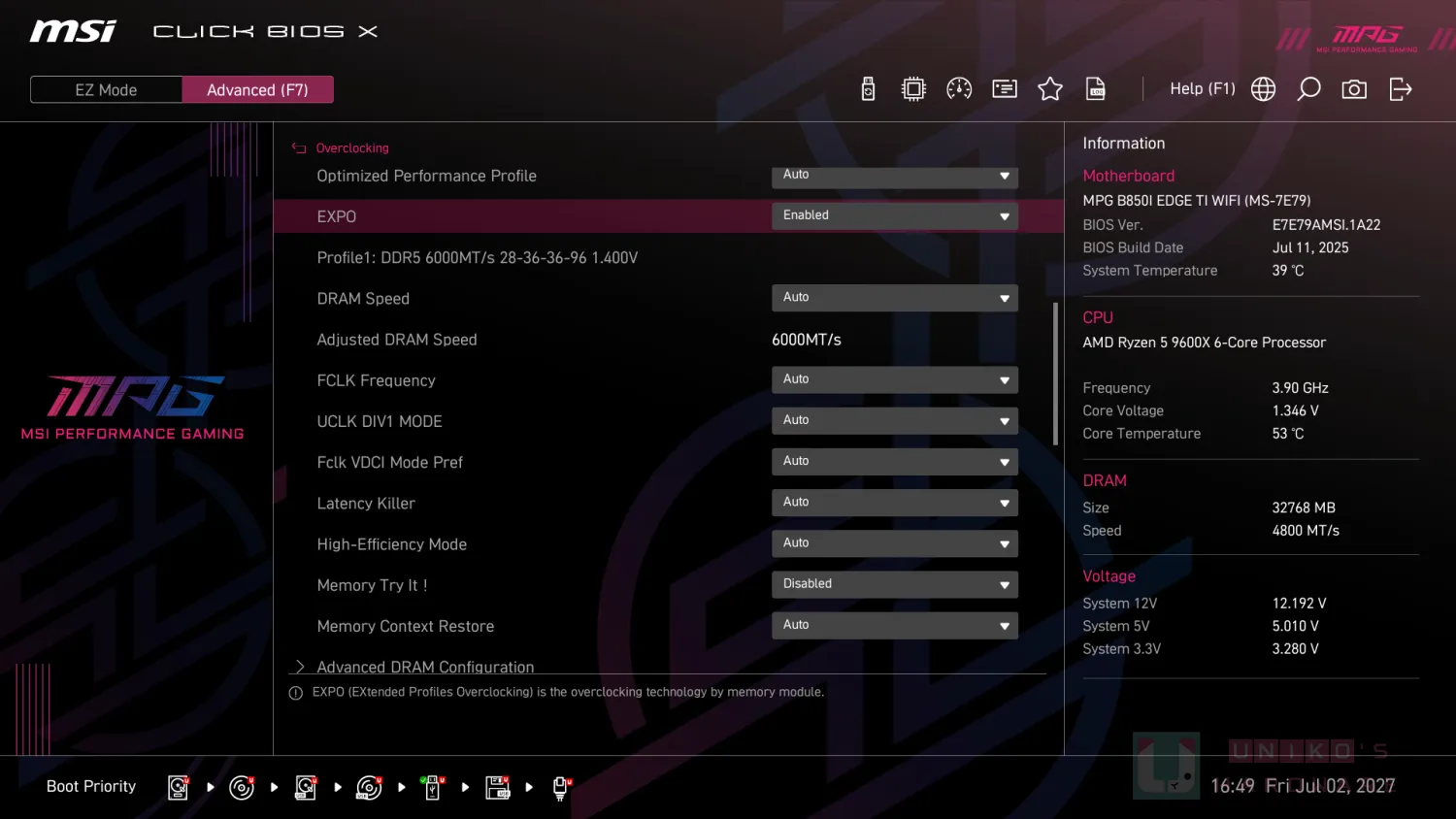Select the USB key boot priority icon
This screenshot has width=1456, height=819.
point(432,787)
